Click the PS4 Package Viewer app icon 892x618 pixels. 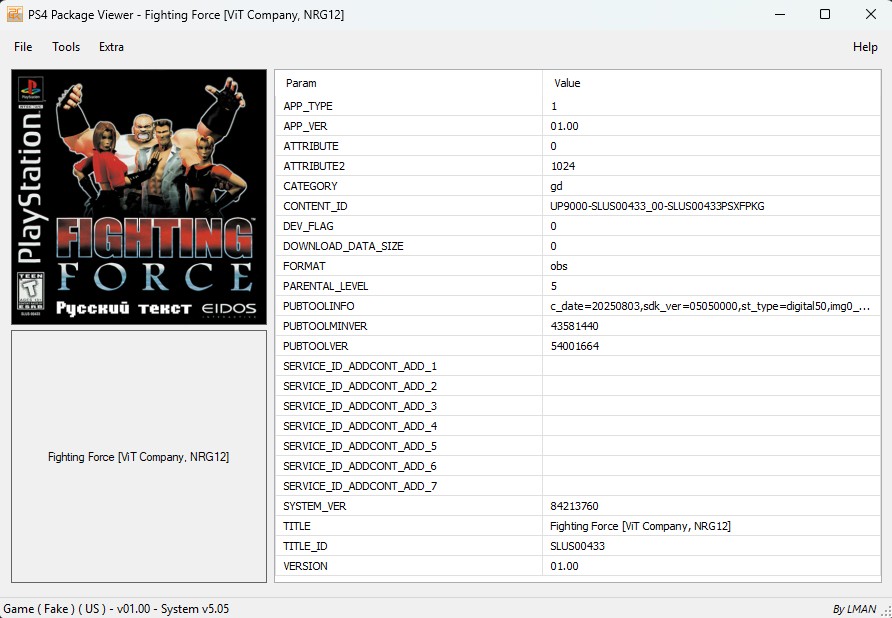tap(15, 14)
